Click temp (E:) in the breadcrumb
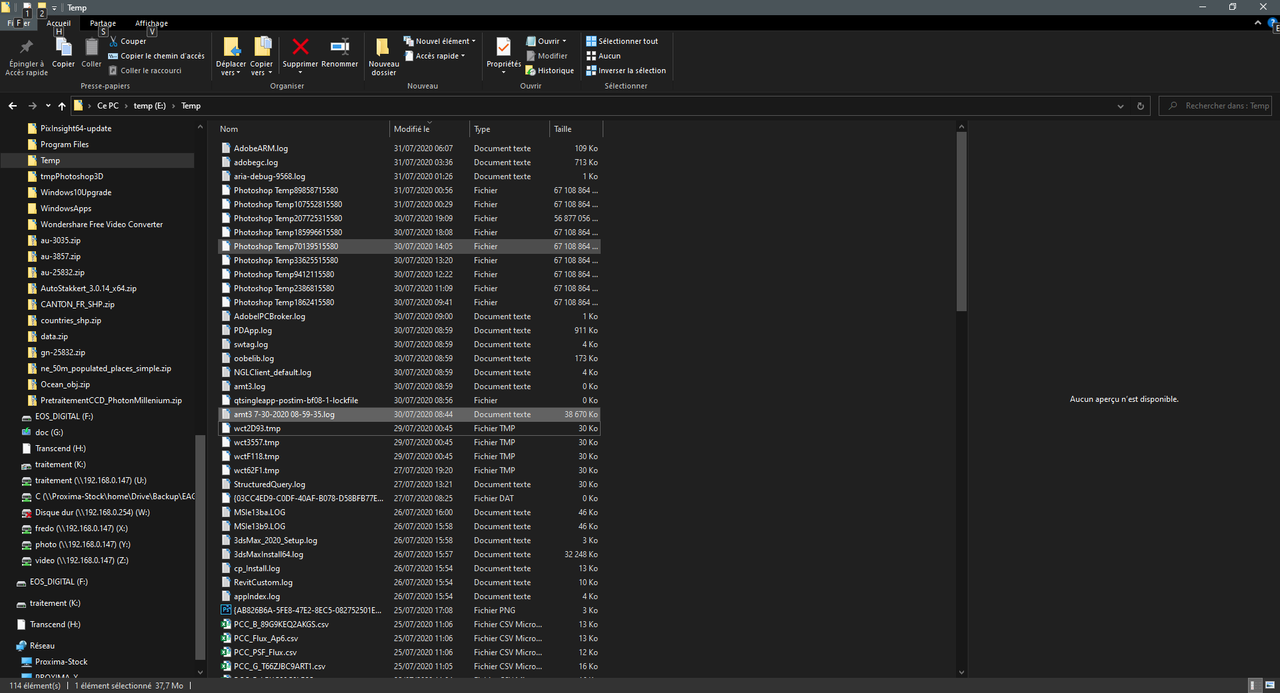Viewport: 1280px width, 693px height. point(150,106)
